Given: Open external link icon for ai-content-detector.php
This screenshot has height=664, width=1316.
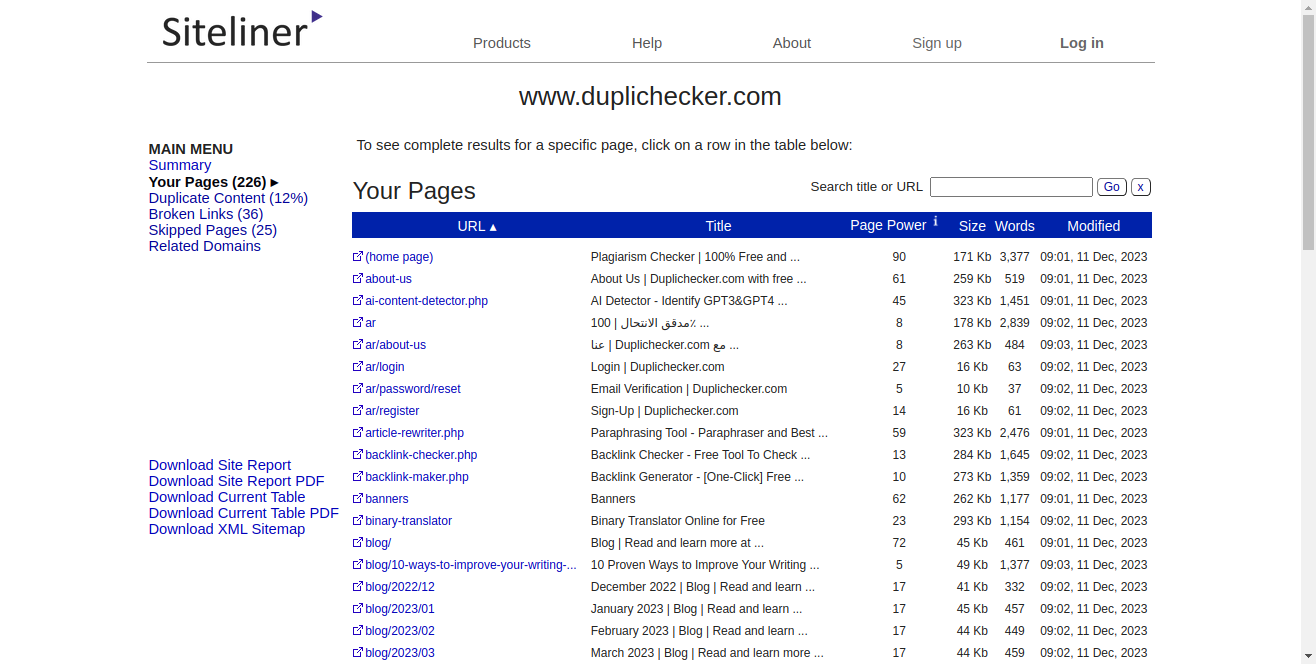Looking at the screenshot, I should tap(358, 301).
